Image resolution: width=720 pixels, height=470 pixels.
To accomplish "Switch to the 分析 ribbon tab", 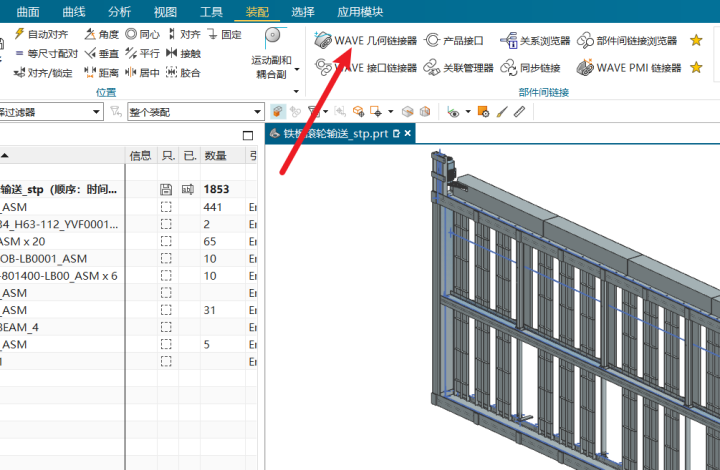I will [x=119, y=12].
